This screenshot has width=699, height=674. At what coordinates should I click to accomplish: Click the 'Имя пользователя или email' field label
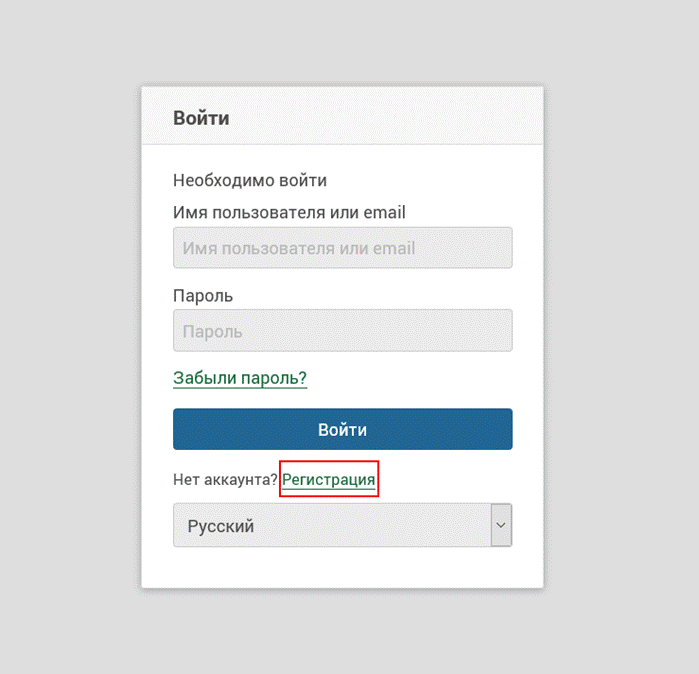click(289, 212)
